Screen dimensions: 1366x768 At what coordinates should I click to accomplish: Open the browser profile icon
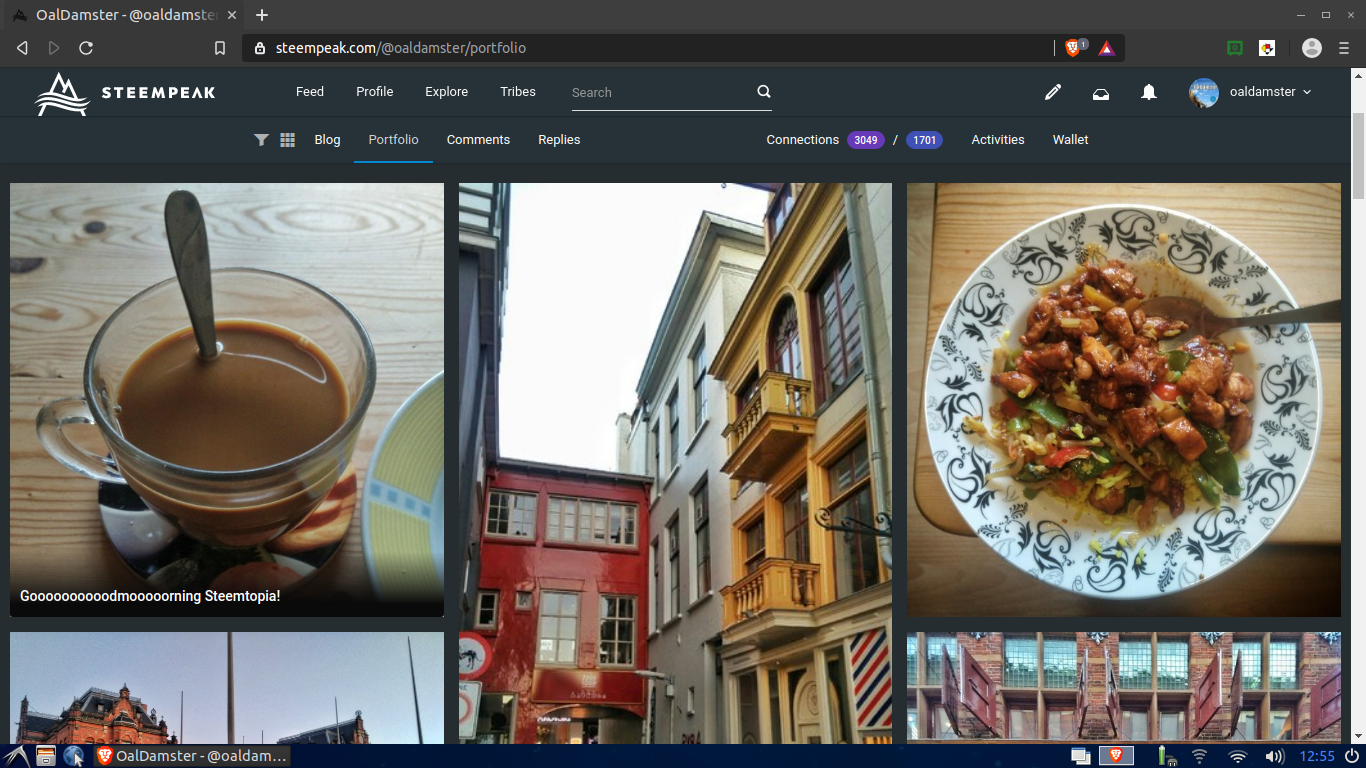click(x=1312, y=47)
